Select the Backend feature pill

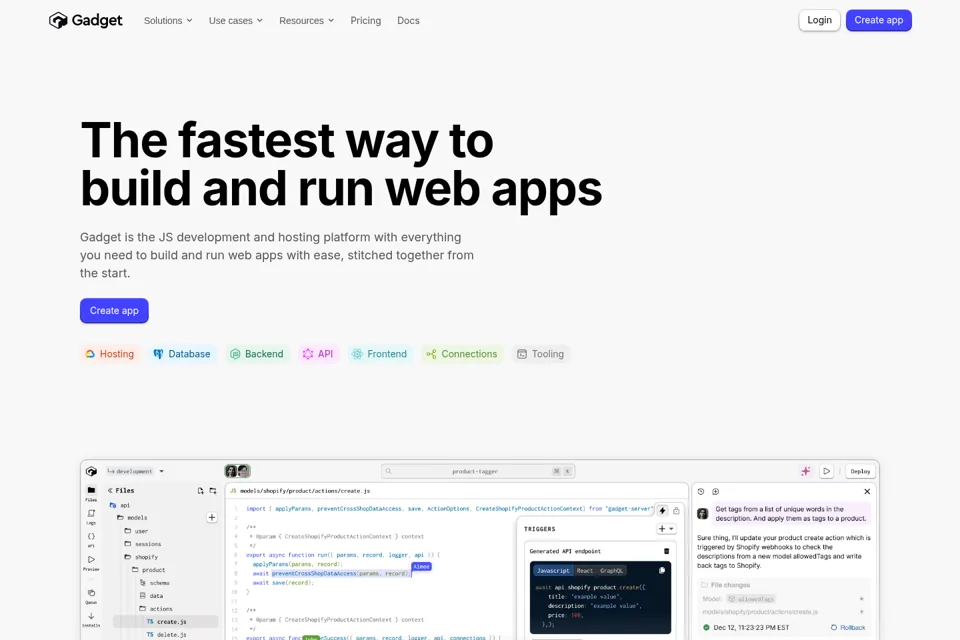(x=257, y=354)
